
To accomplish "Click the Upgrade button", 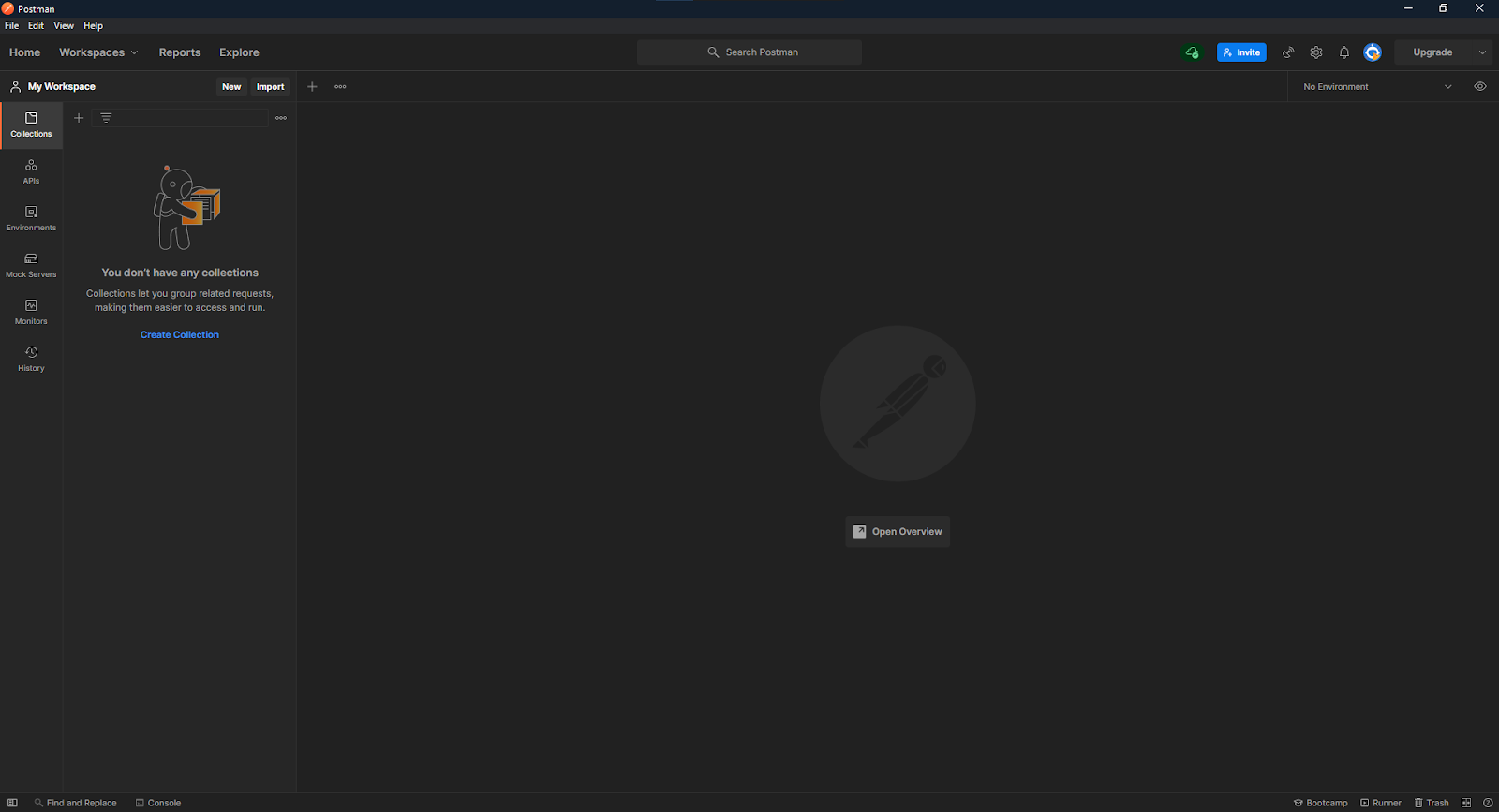I will click(x=1432, y=52).
